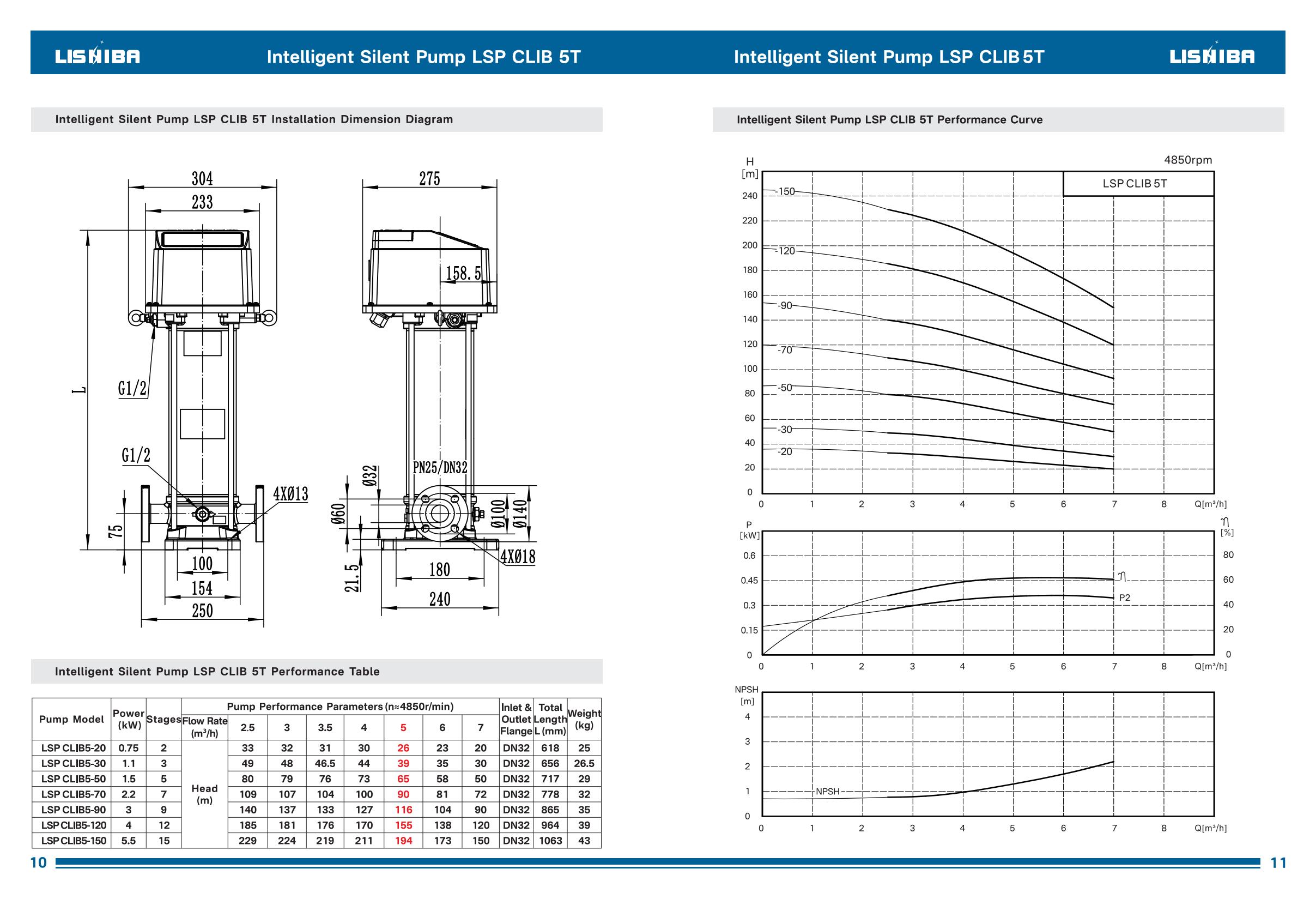Click the 4XØ18 dimension annotation

coord(518,556)
